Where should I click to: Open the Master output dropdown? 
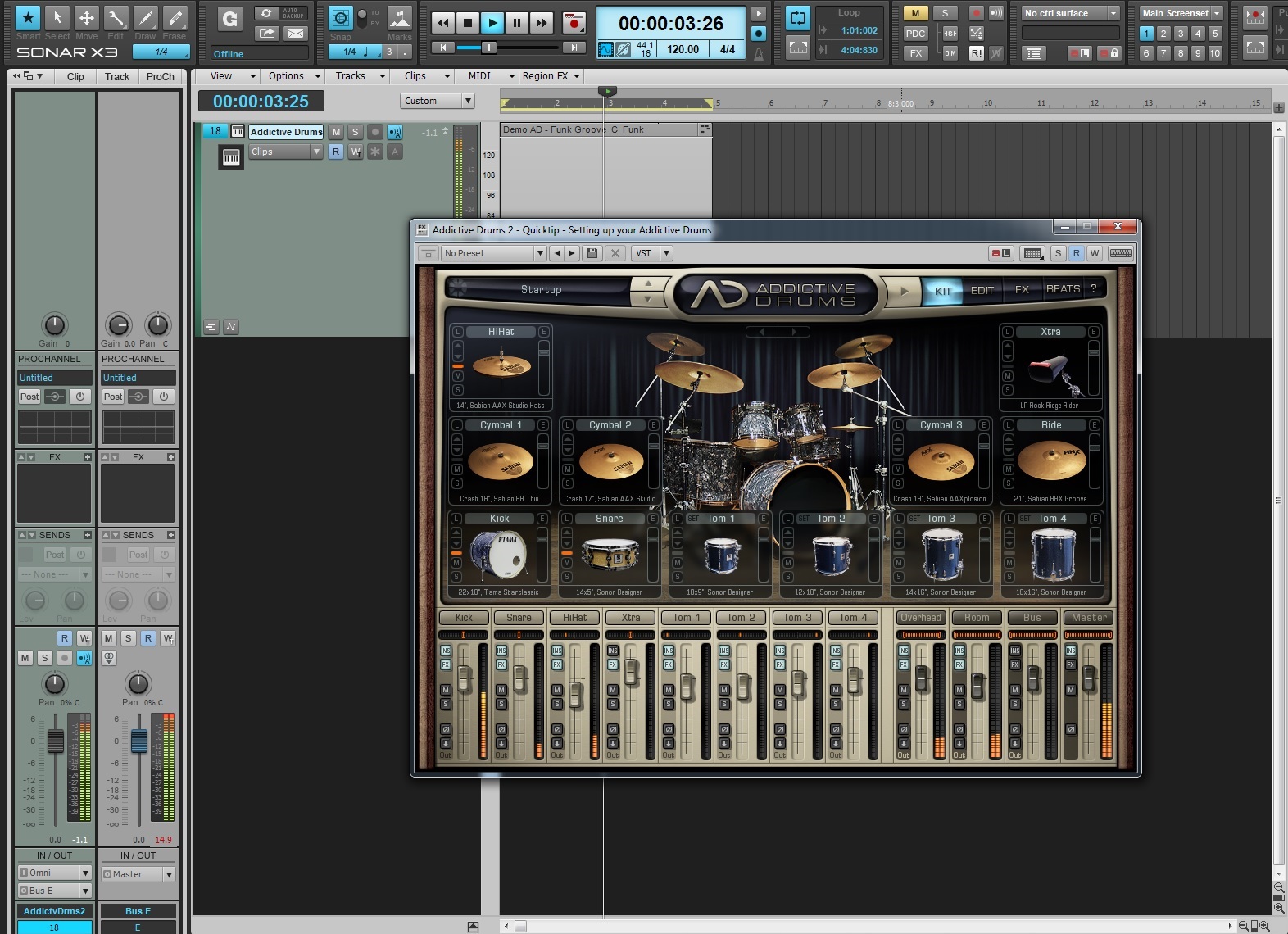138,874
